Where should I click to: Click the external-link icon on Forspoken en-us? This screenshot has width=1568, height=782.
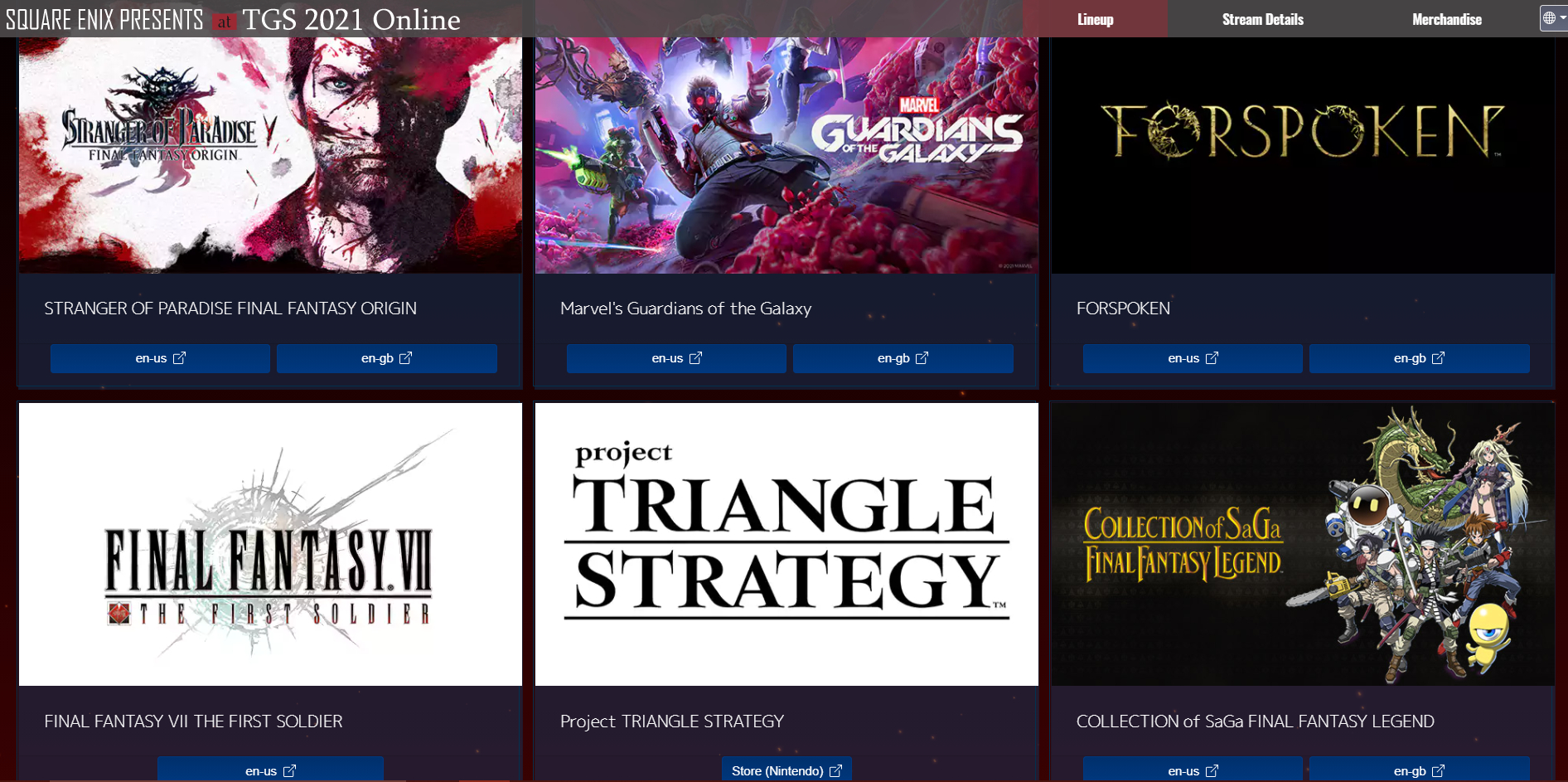pyautogui.click(x=1212, y=358)
